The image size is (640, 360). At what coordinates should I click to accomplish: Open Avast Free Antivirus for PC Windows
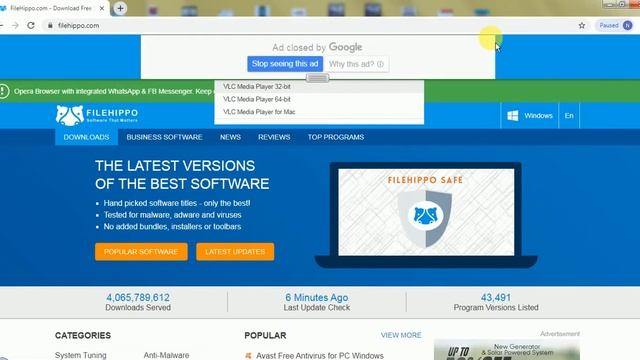coord(320,356)
